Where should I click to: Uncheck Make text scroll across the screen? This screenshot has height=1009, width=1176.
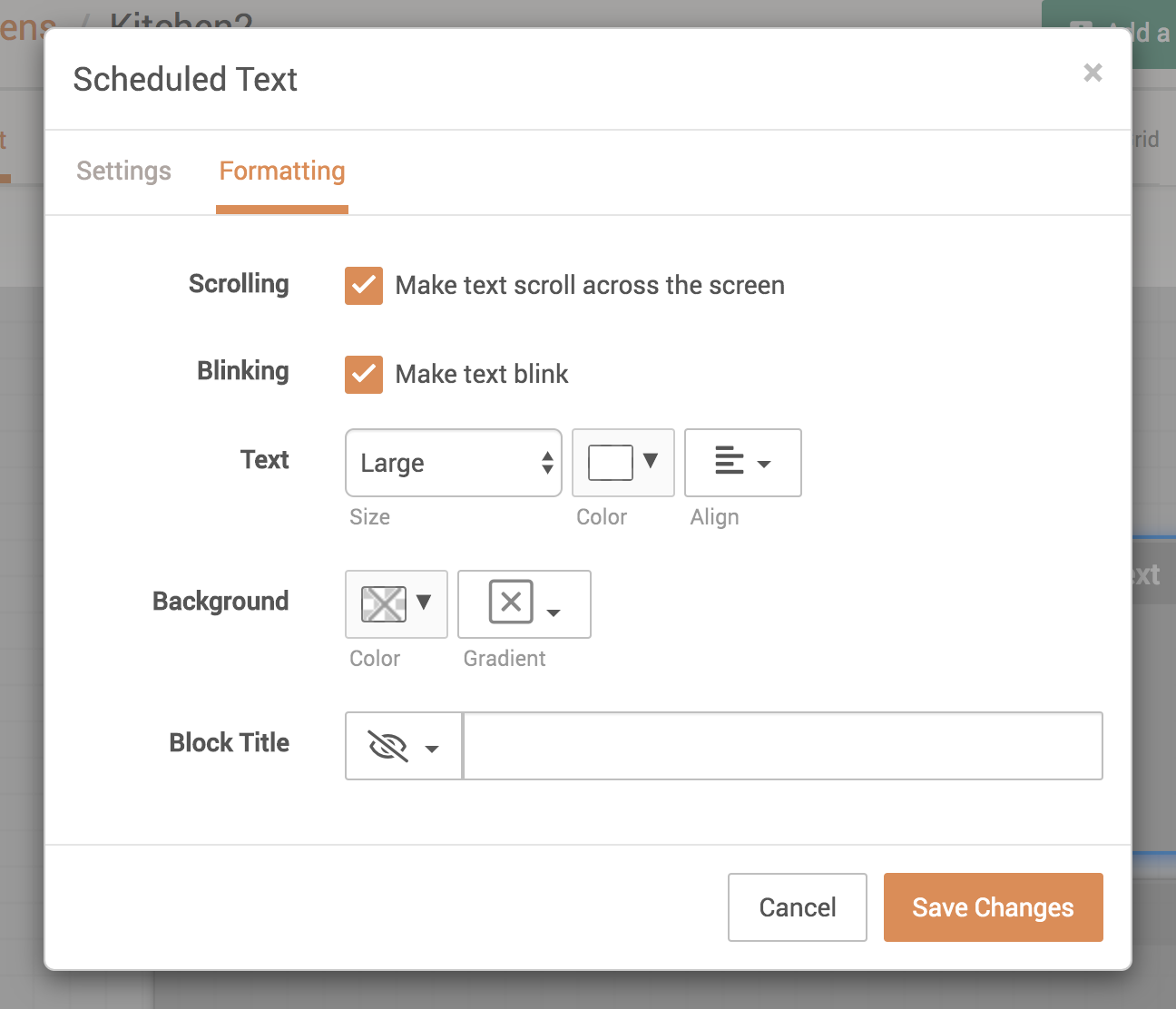point(363,285)
